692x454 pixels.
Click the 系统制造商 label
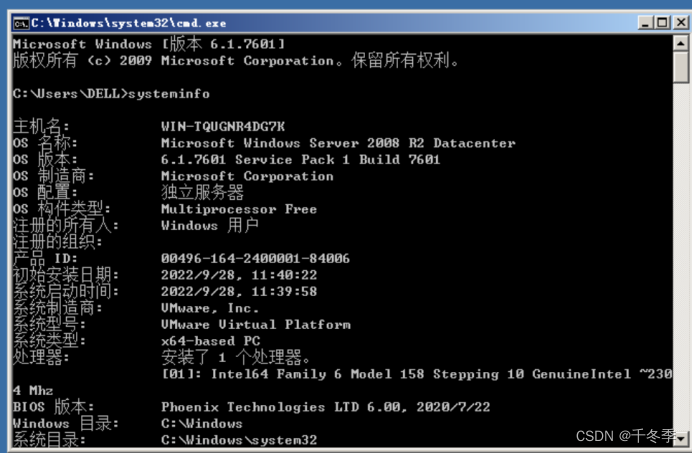coord(57,308)
